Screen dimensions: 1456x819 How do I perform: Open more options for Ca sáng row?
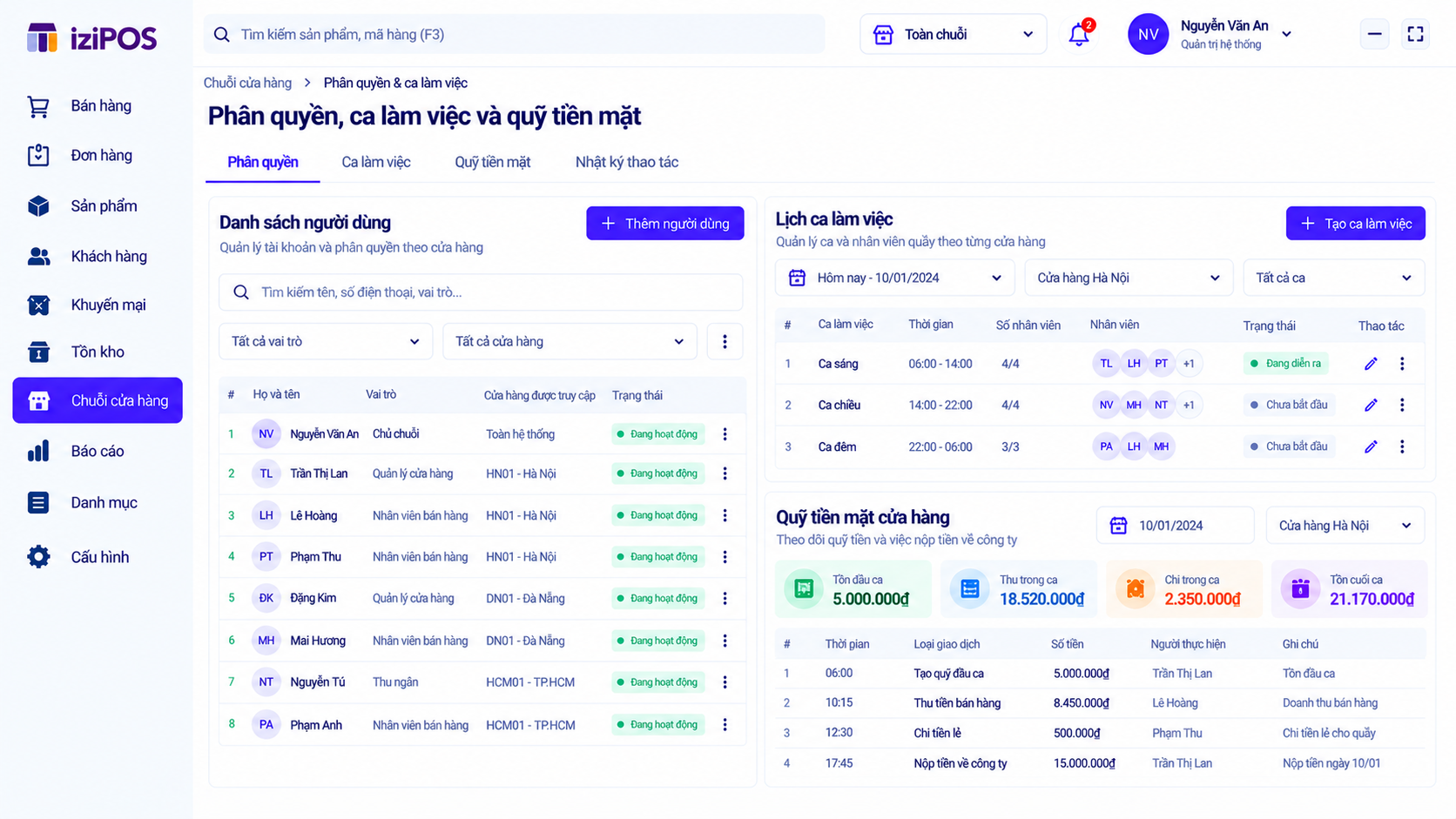pos(1402,364)
